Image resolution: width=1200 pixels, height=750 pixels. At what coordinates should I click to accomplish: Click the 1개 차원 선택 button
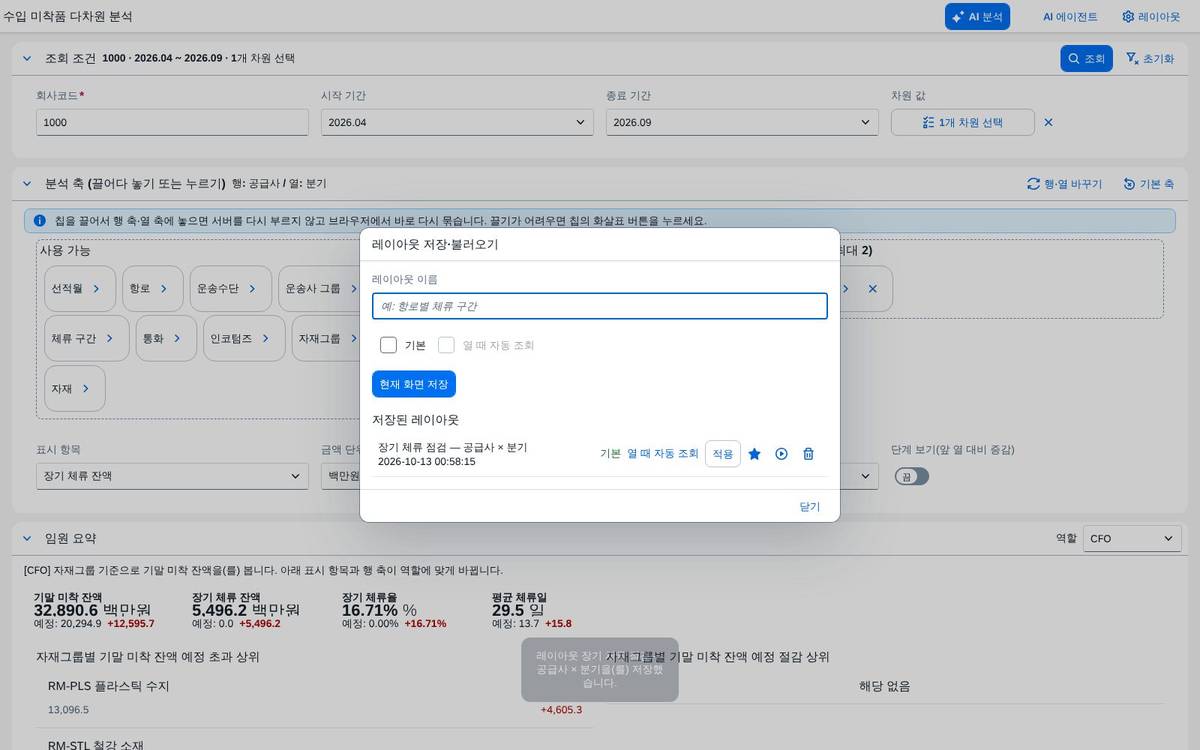(x=962, y=122)
